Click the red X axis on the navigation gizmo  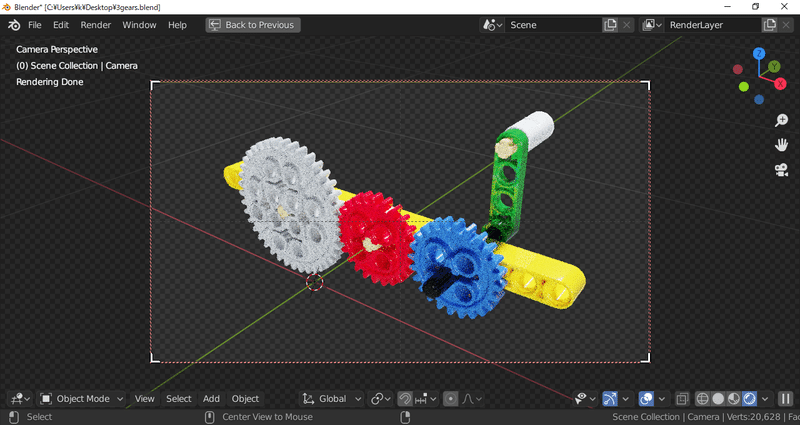[780, 84]
